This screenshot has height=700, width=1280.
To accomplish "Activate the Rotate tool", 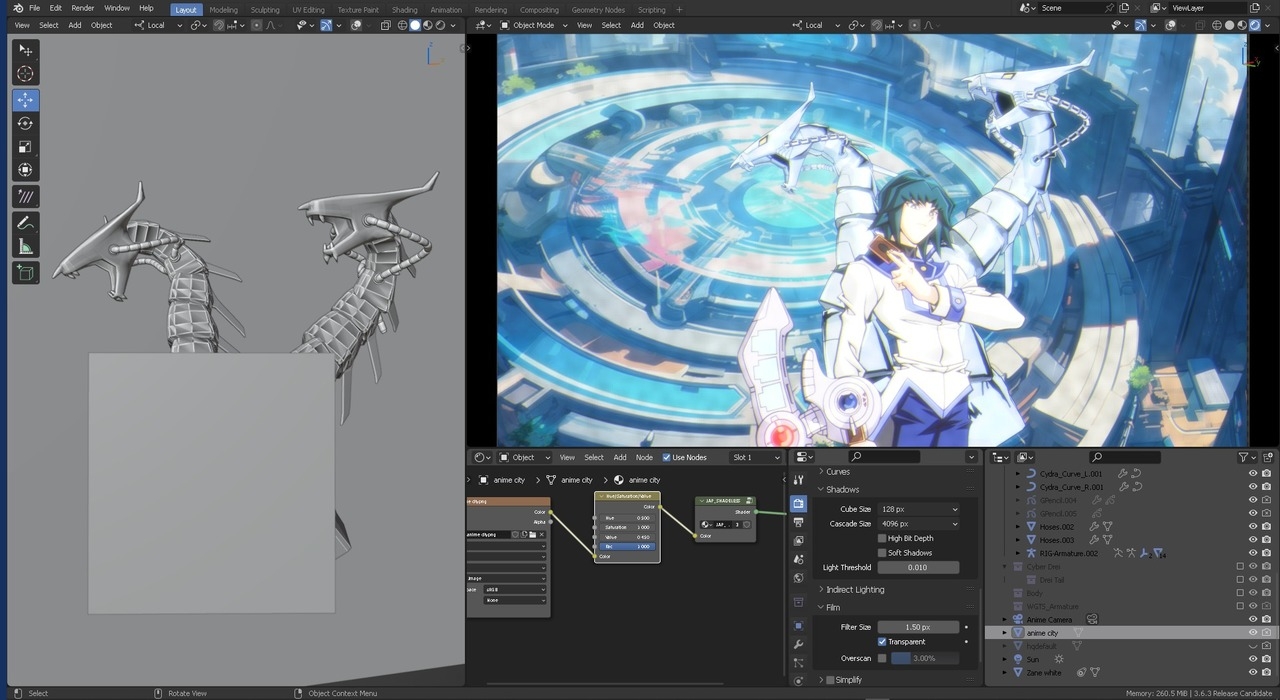I will [26, 123].
